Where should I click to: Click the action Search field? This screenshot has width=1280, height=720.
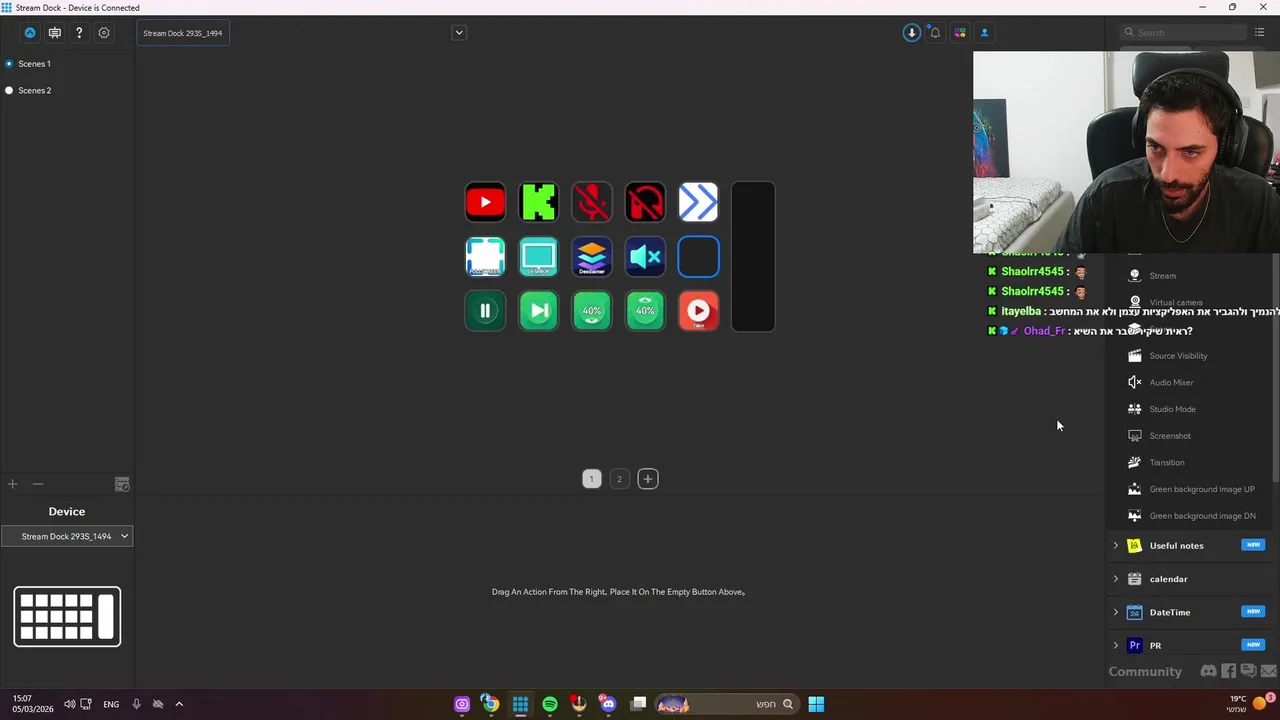click(x=1185, y=33)
